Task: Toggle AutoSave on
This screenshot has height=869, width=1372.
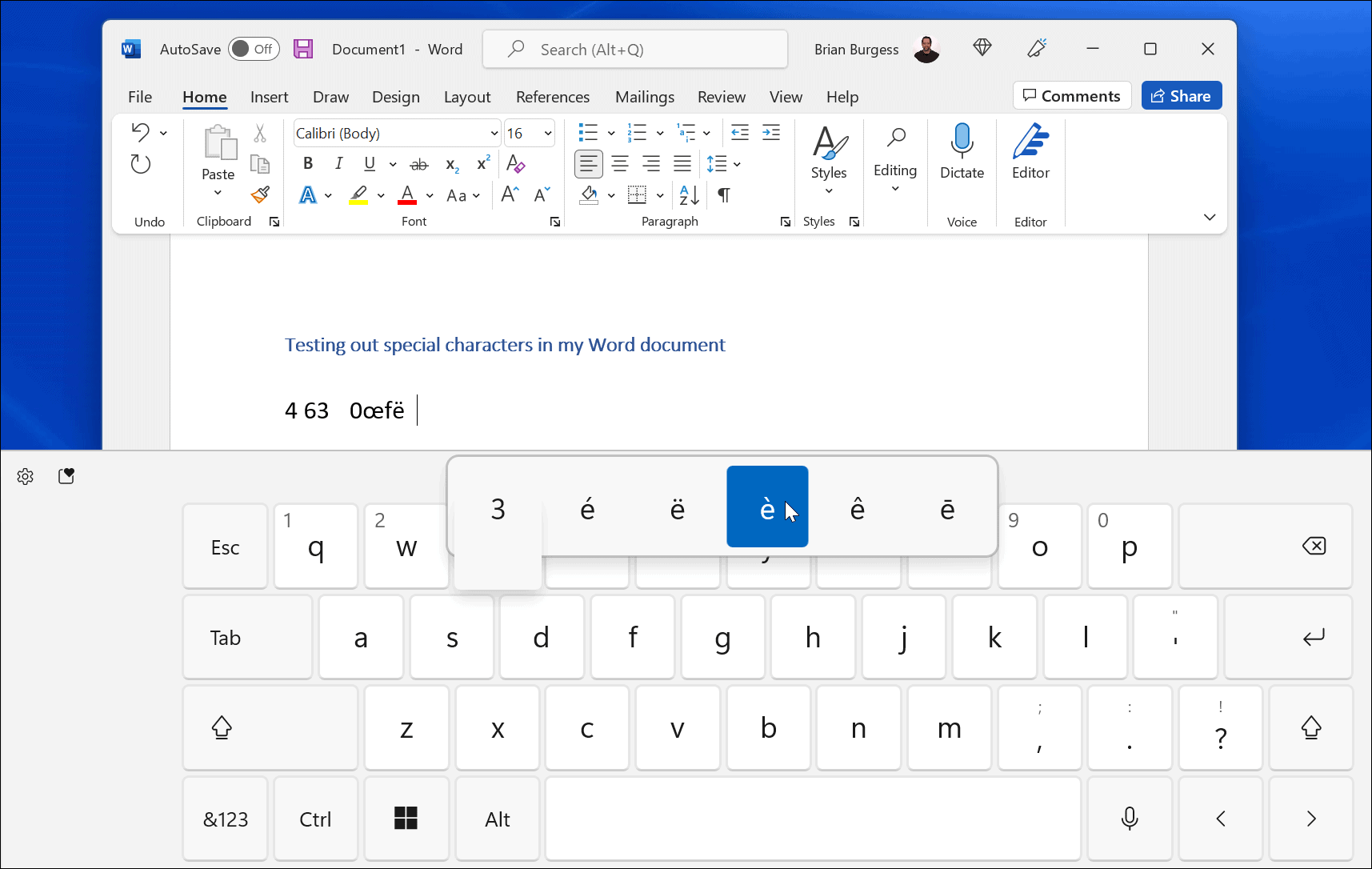Action: [x=253, y=49]
